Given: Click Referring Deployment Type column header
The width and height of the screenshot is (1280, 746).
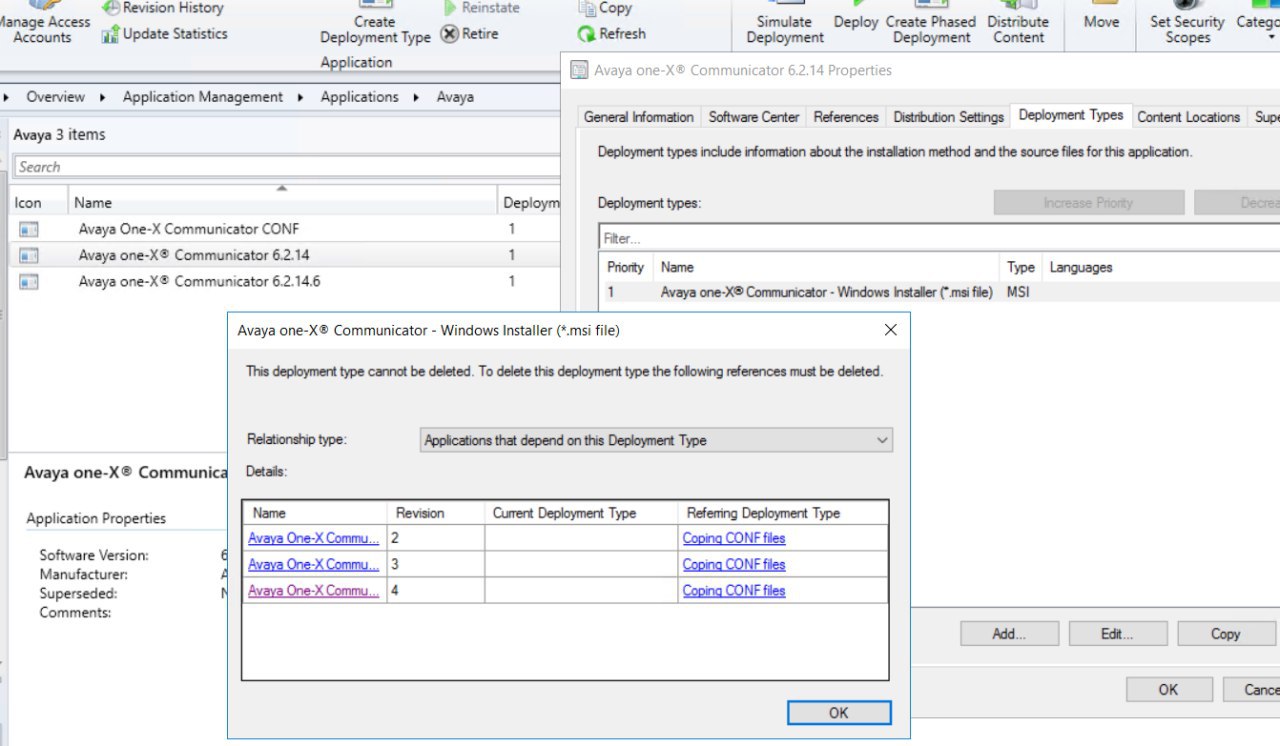Looking at the screenshot, I should 782,513.
